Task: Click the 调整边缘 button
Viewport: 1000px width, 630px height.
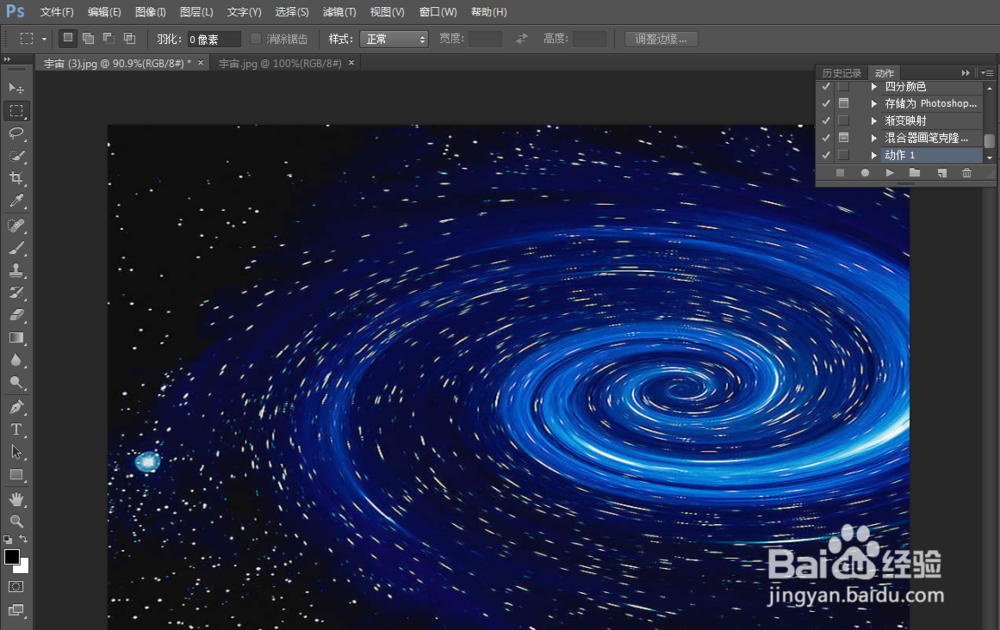Action: 661,39
